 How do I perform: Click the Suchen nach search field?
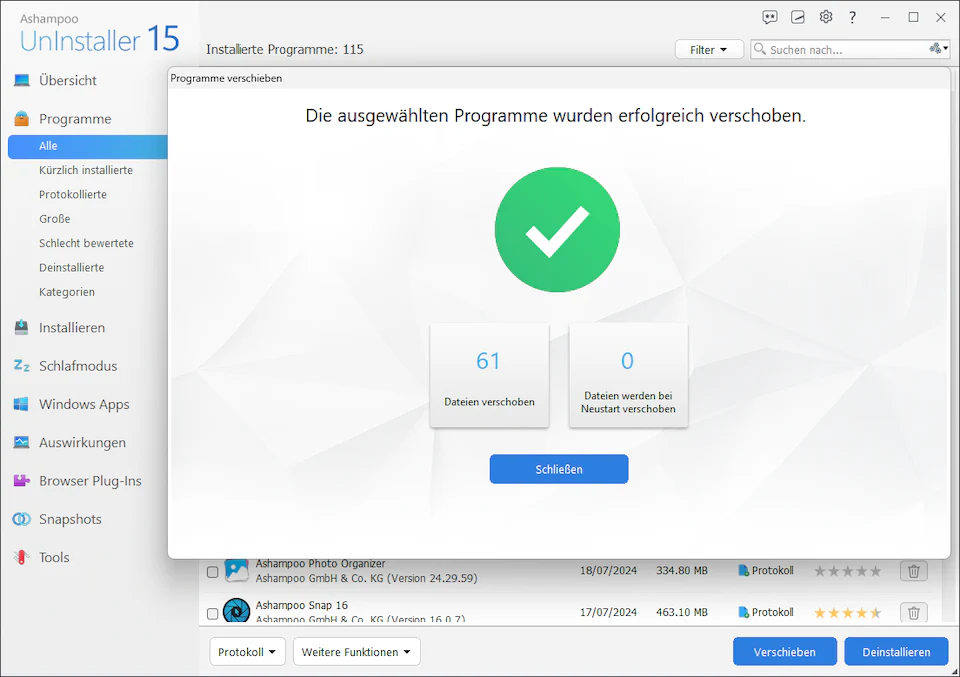(848, 50)
